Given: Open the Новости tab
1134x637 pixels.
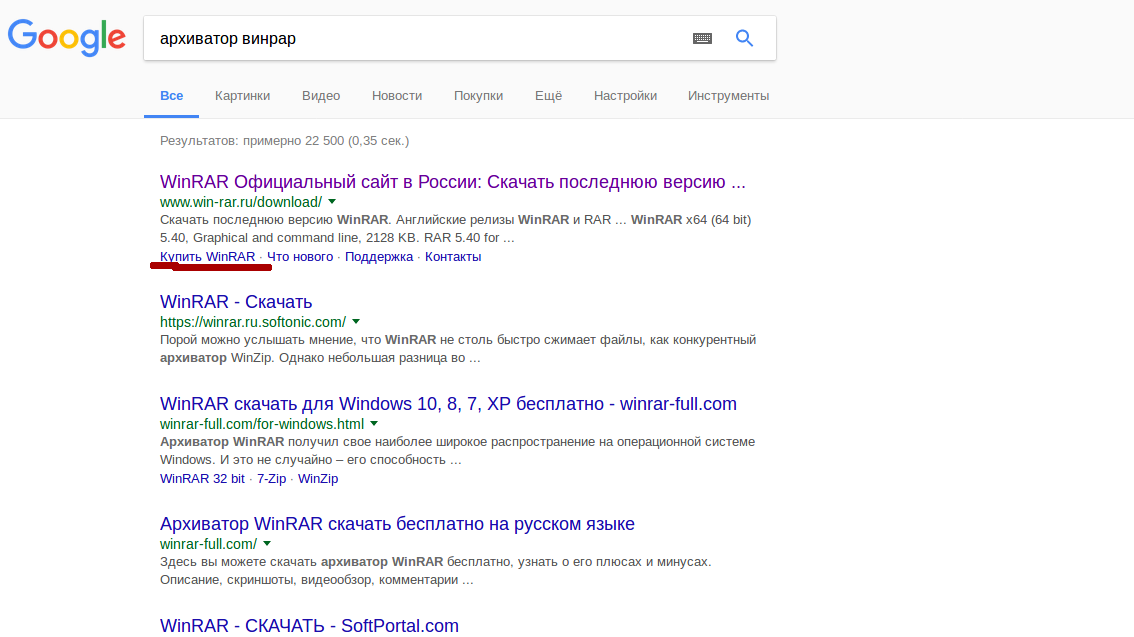Looking at the screenshot, I should pos(397,95).
